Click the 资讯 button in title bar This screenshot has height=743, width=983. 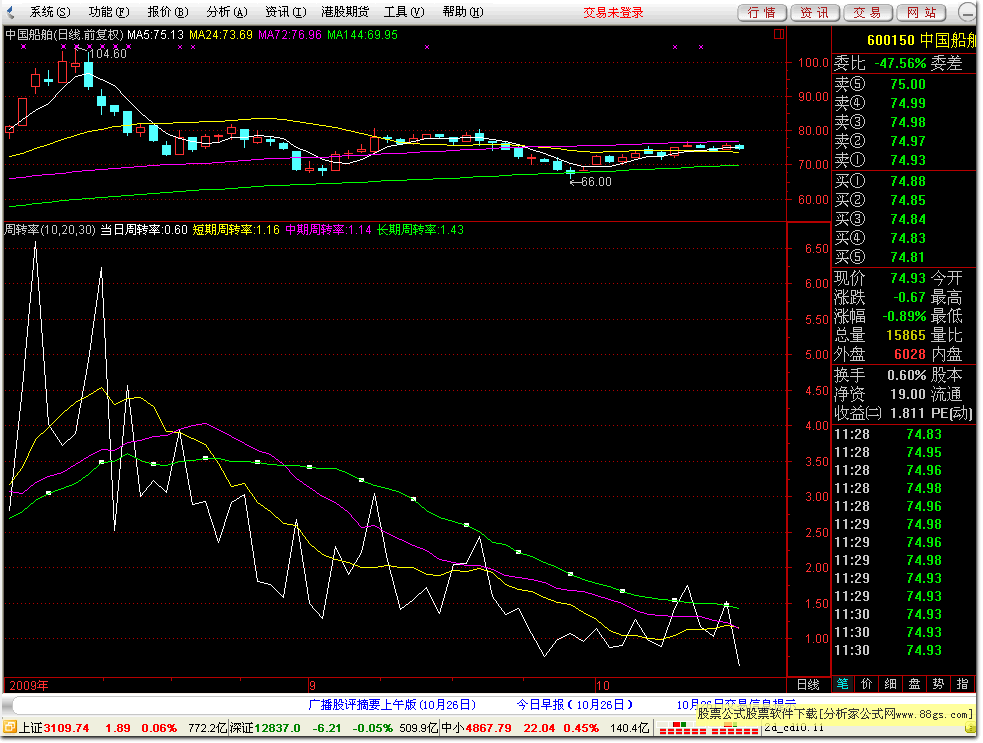(814, 13)
